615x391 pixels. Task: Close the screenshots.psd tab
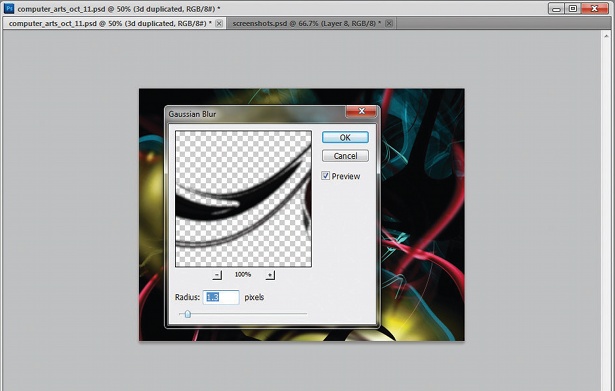click(x=389, y=24)
